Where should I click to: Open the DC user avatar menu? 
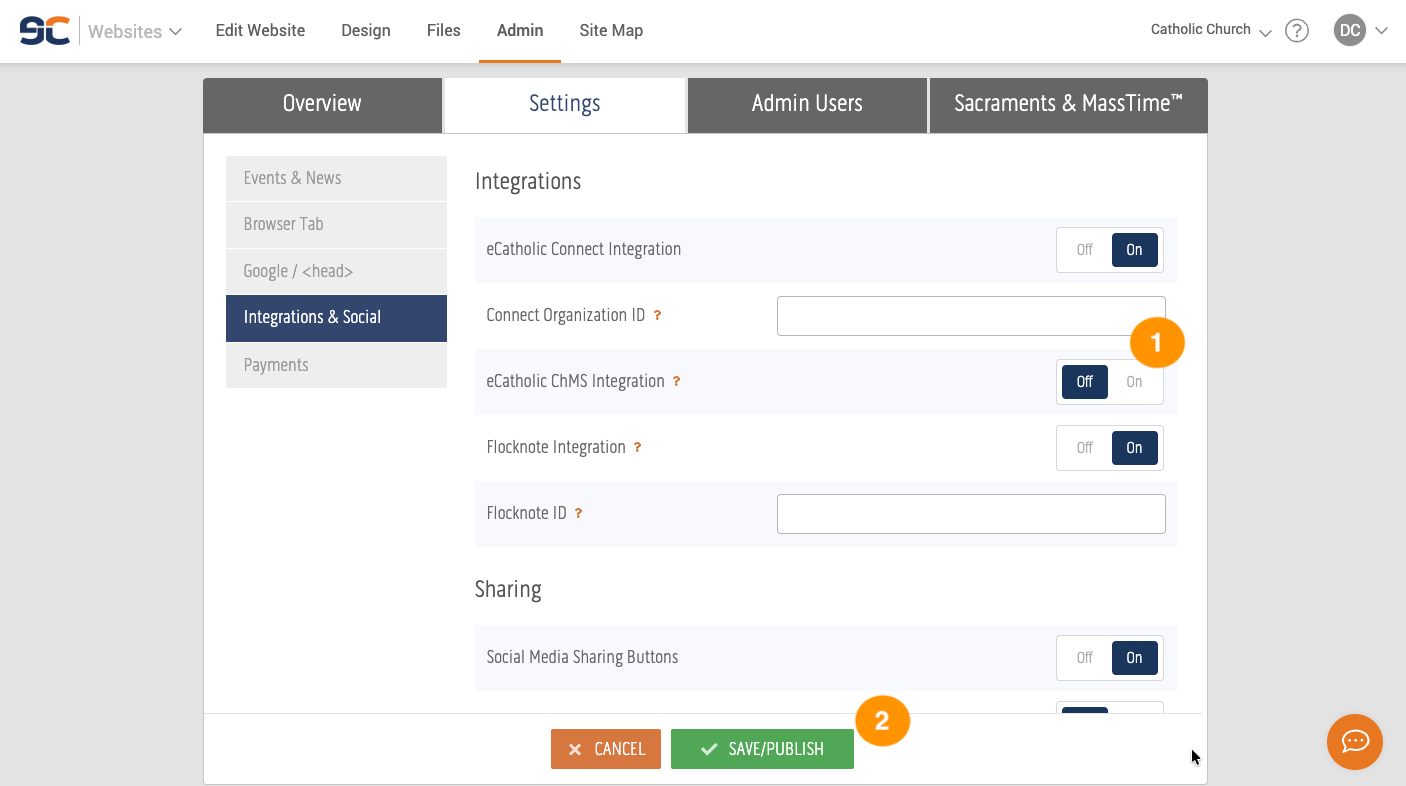(x=1350, y=30)
